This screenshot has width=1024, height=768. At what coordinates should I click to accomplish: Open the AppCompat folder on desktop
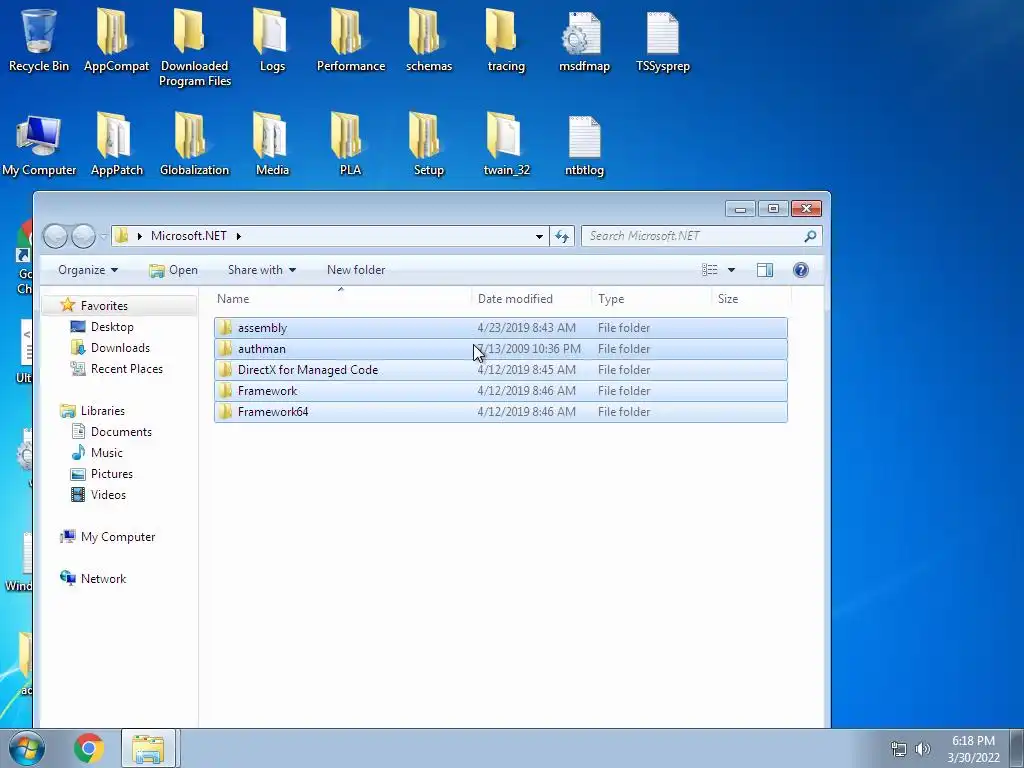tap(116, 40)
